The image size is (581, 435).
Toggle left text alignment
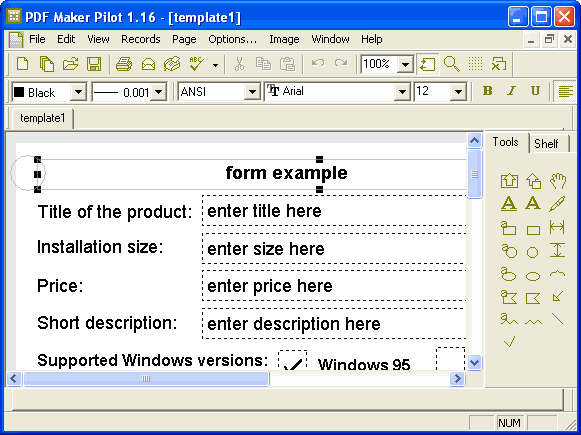565,91
